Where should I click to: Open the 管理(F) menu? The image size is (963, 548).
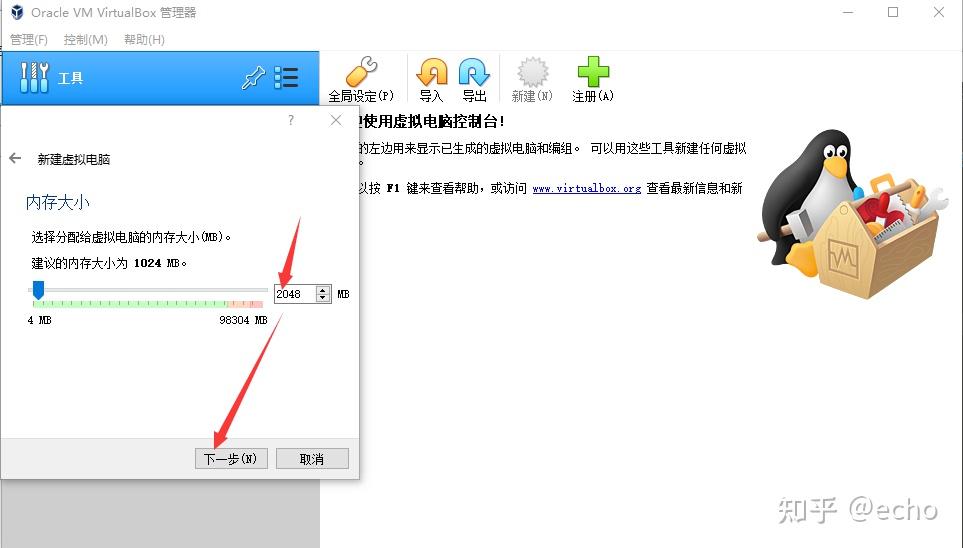29,39
